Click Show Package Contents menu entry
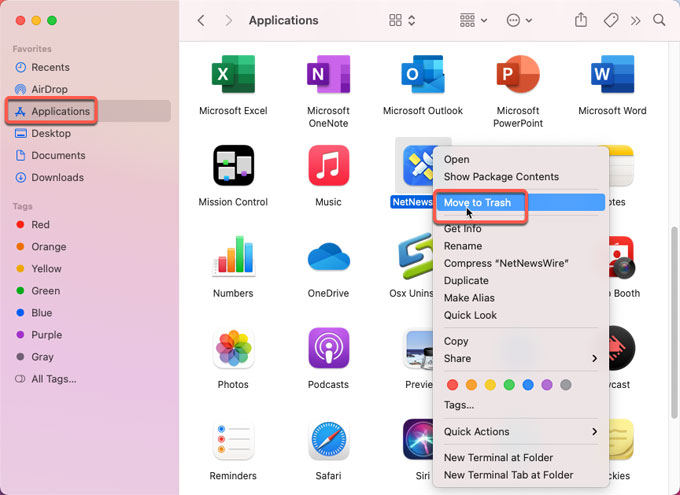 501,177
